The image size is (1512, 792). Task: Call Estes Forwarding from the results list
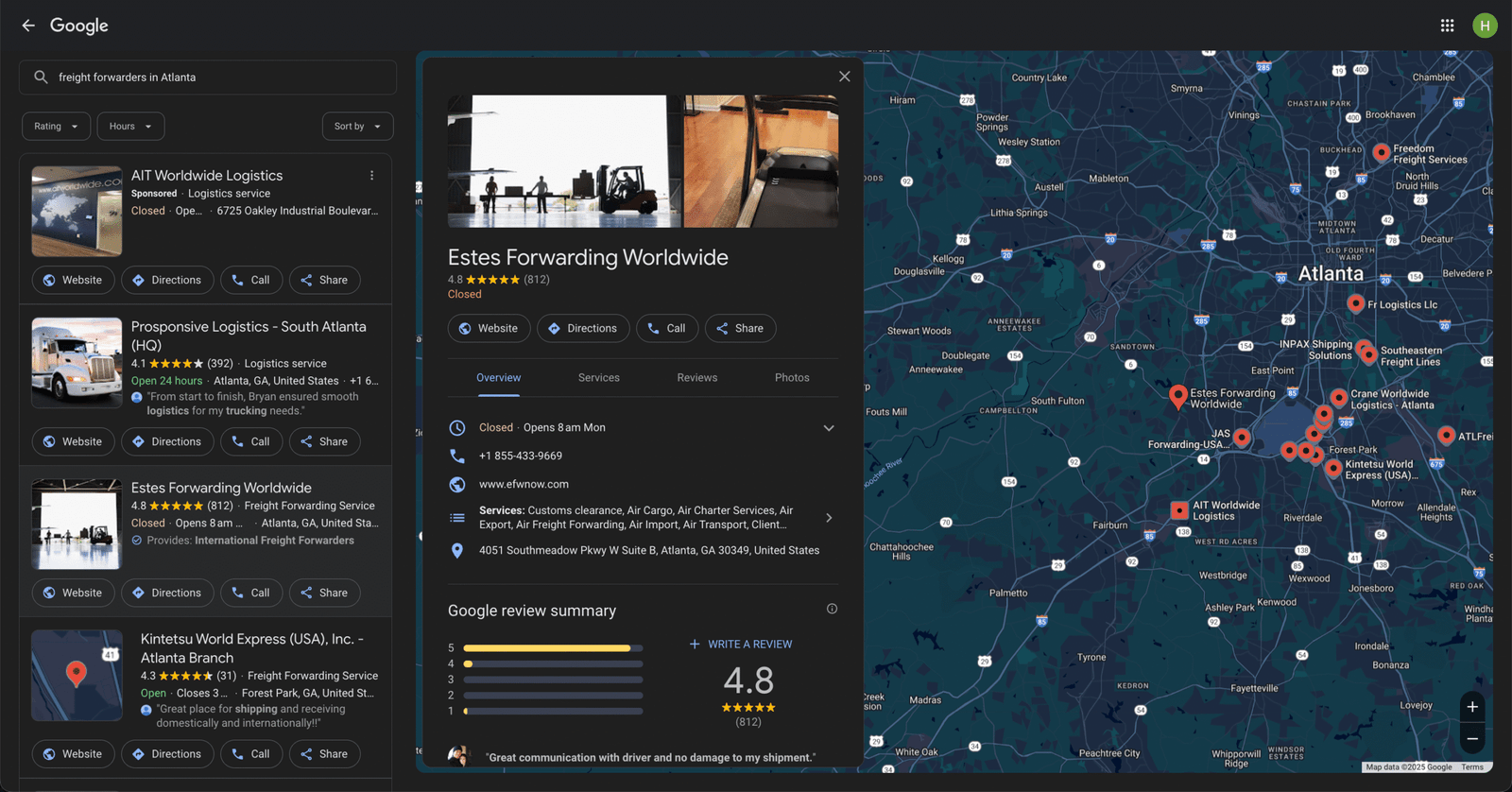pos(251,594)
